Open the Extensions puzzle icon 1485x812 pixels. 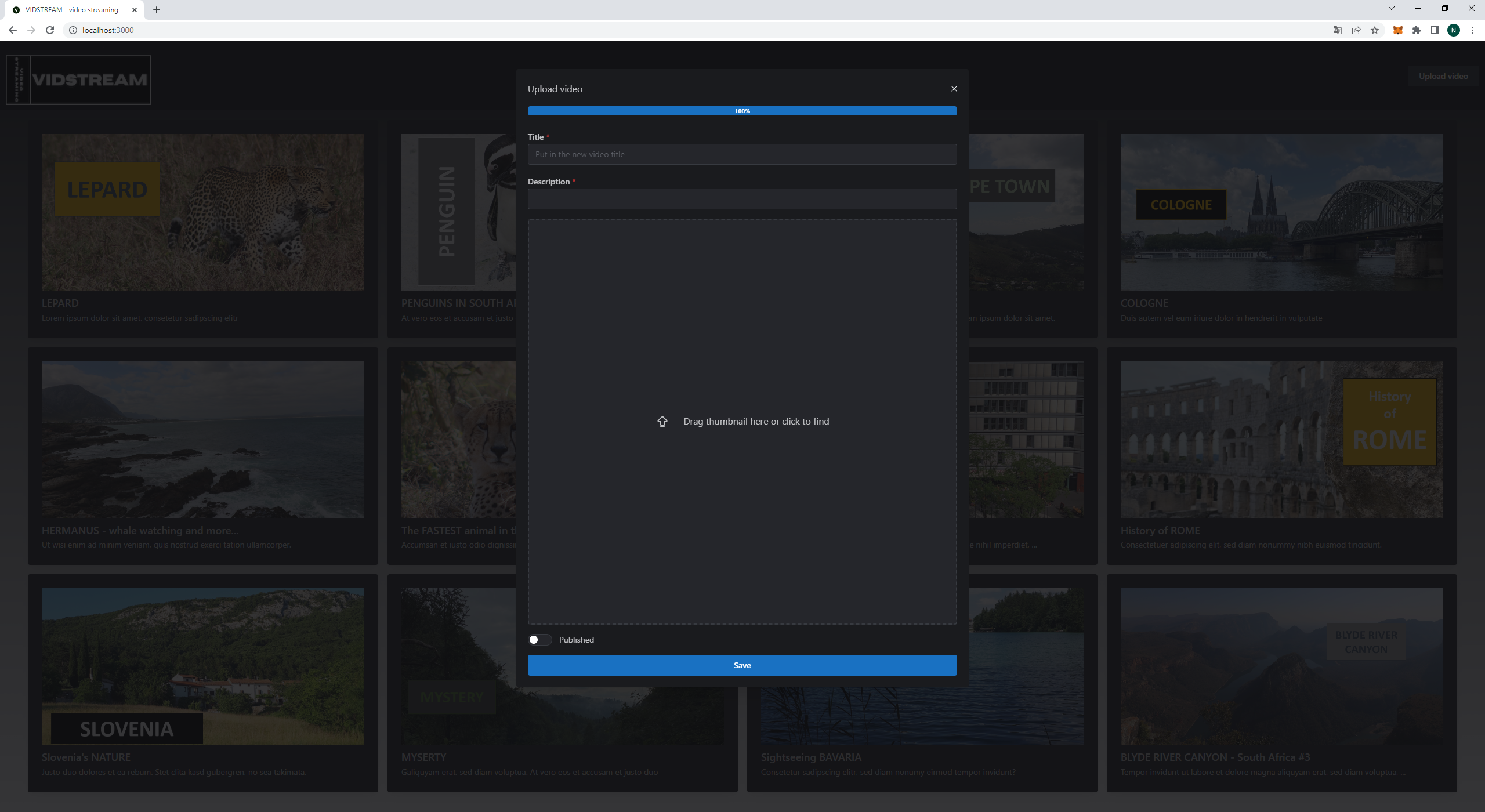click(1416, 30)
